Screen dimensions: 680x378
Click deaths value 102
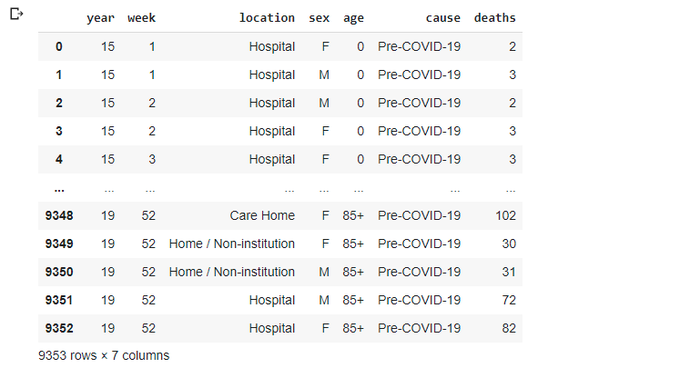pos(506,215)
